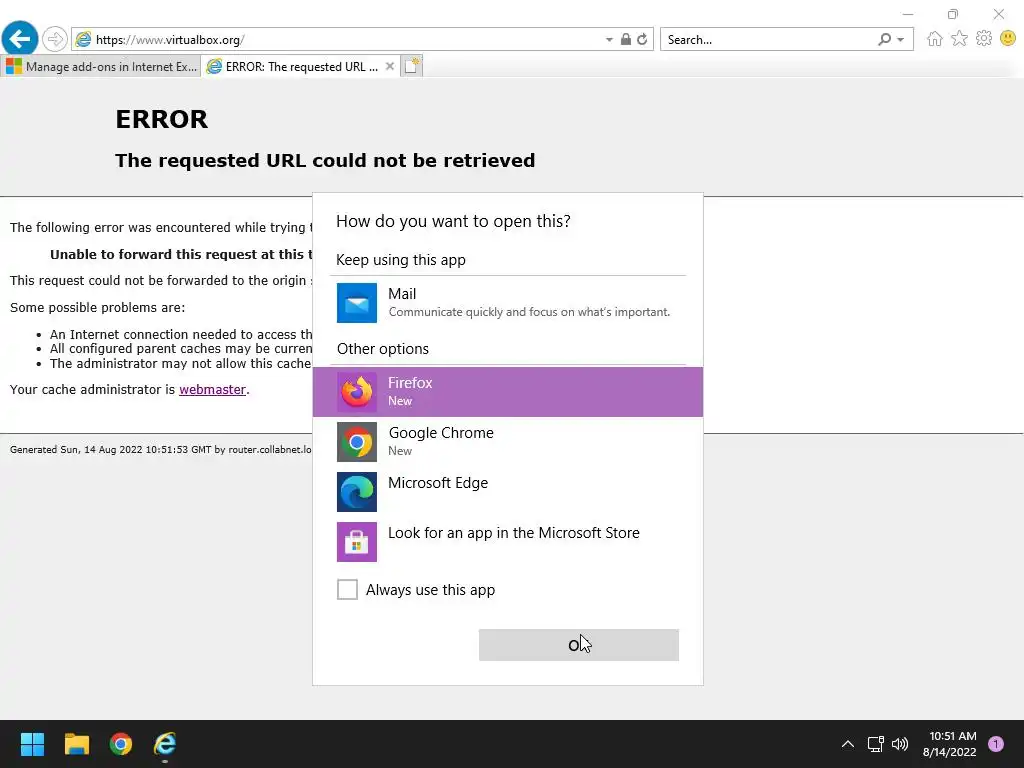Click the "Some possible problems are:" text
The width and height of the screenshot is (1024, 768).
click(x=98, y=308)
